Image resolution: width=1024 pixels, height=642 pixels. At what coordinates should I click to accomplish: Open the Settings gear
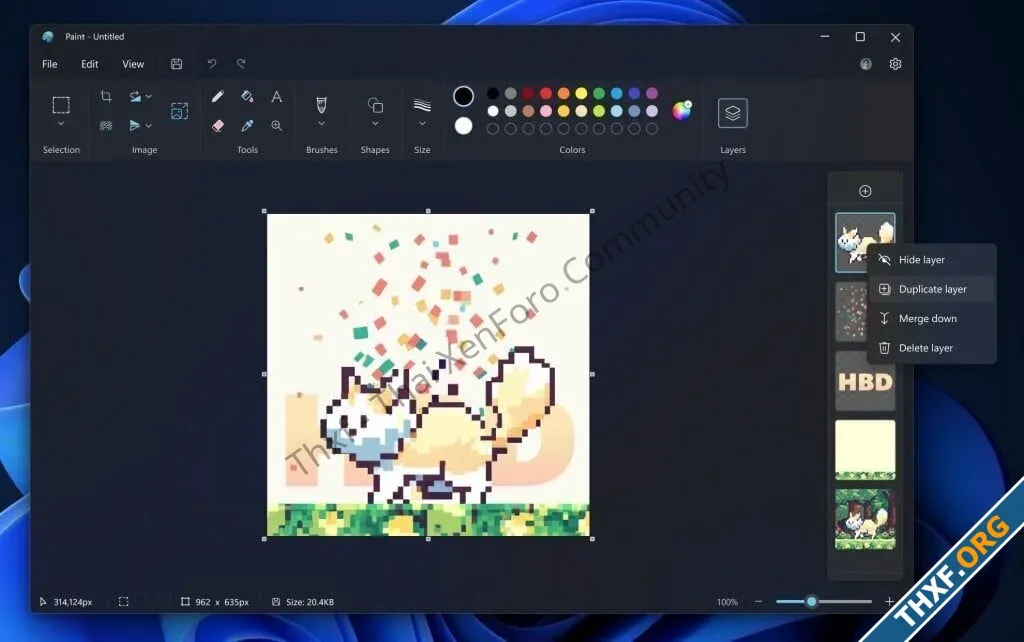pyautogui.click(x=895, y=64)
